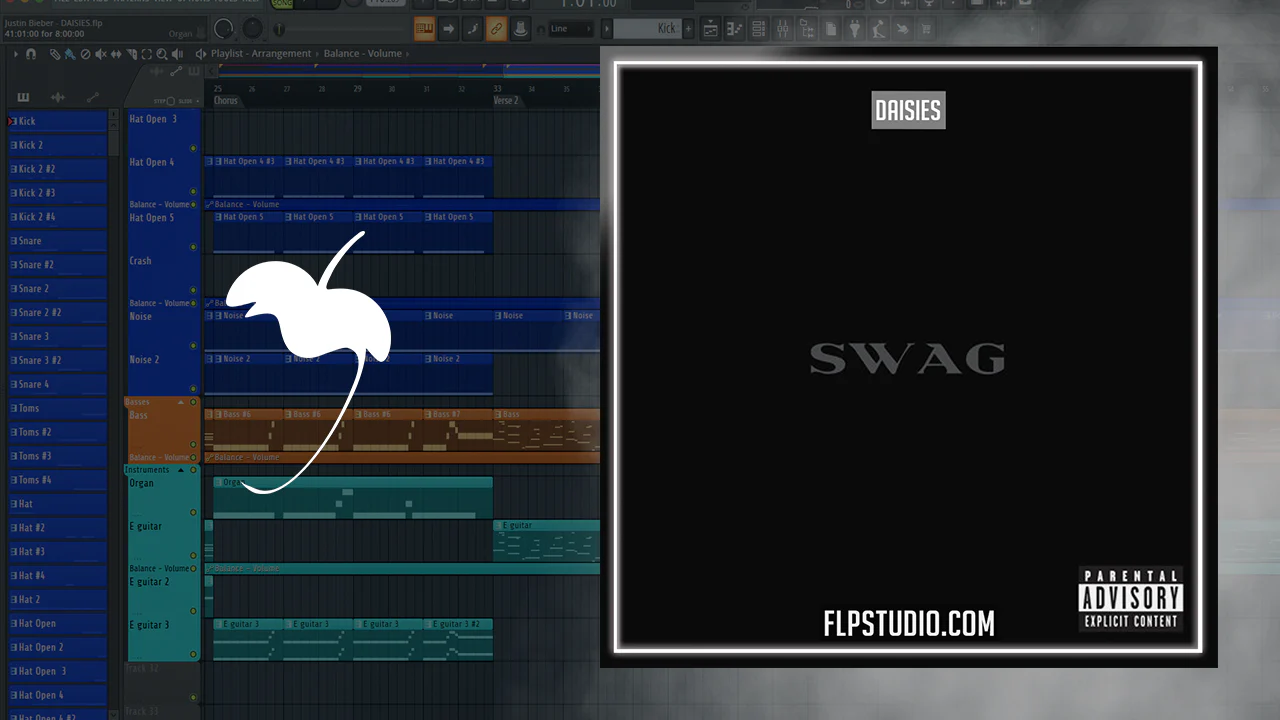Select Snare 3 #2 in pattern picker
This screenshot has height=720, width=1280.
pyautogui.click(x=57, y=360)
